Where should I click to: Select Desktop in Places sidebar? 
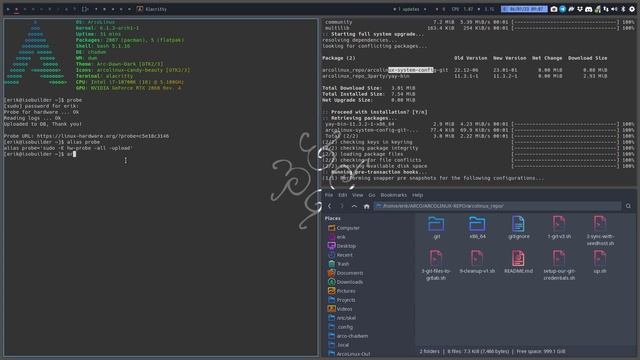click(342, 246)
